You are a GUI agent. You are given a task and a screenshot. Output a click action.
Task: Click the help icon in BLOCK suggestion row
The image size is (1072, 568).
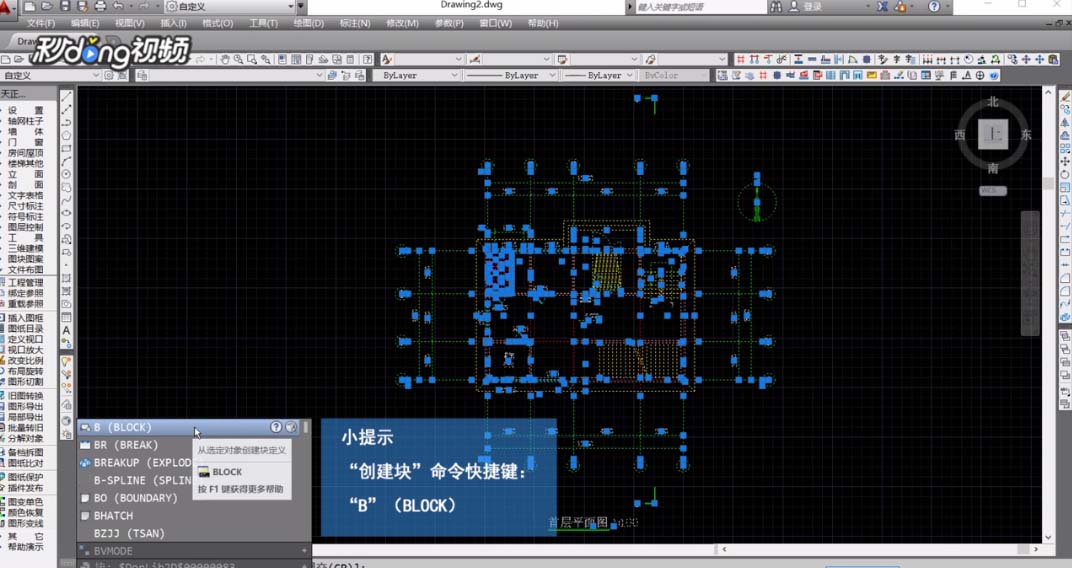[276, 427]
